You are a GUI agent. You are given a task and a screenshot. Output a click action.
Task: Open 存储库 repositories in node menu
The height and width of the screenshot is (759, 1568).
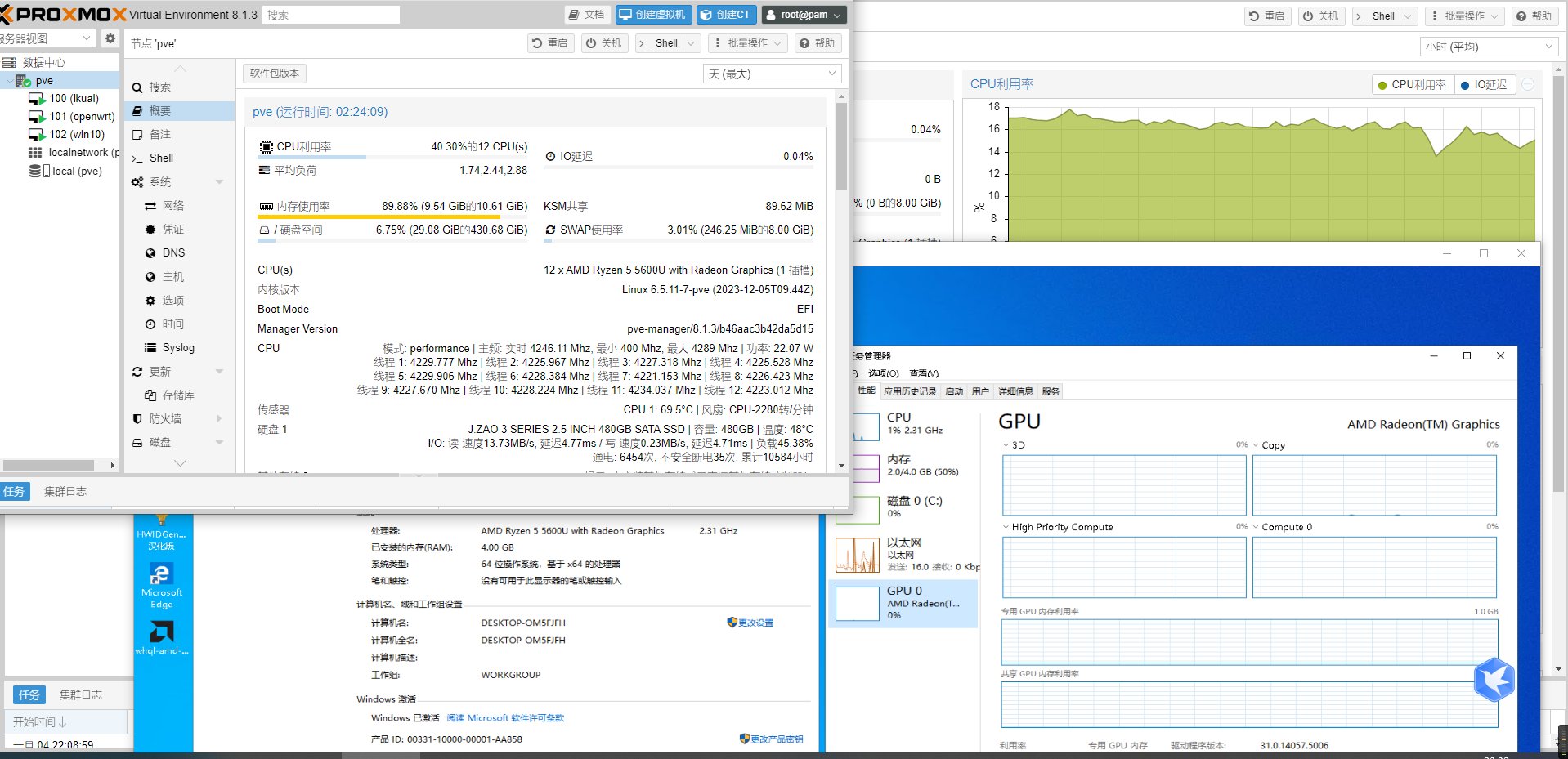(x=179, y=395)
